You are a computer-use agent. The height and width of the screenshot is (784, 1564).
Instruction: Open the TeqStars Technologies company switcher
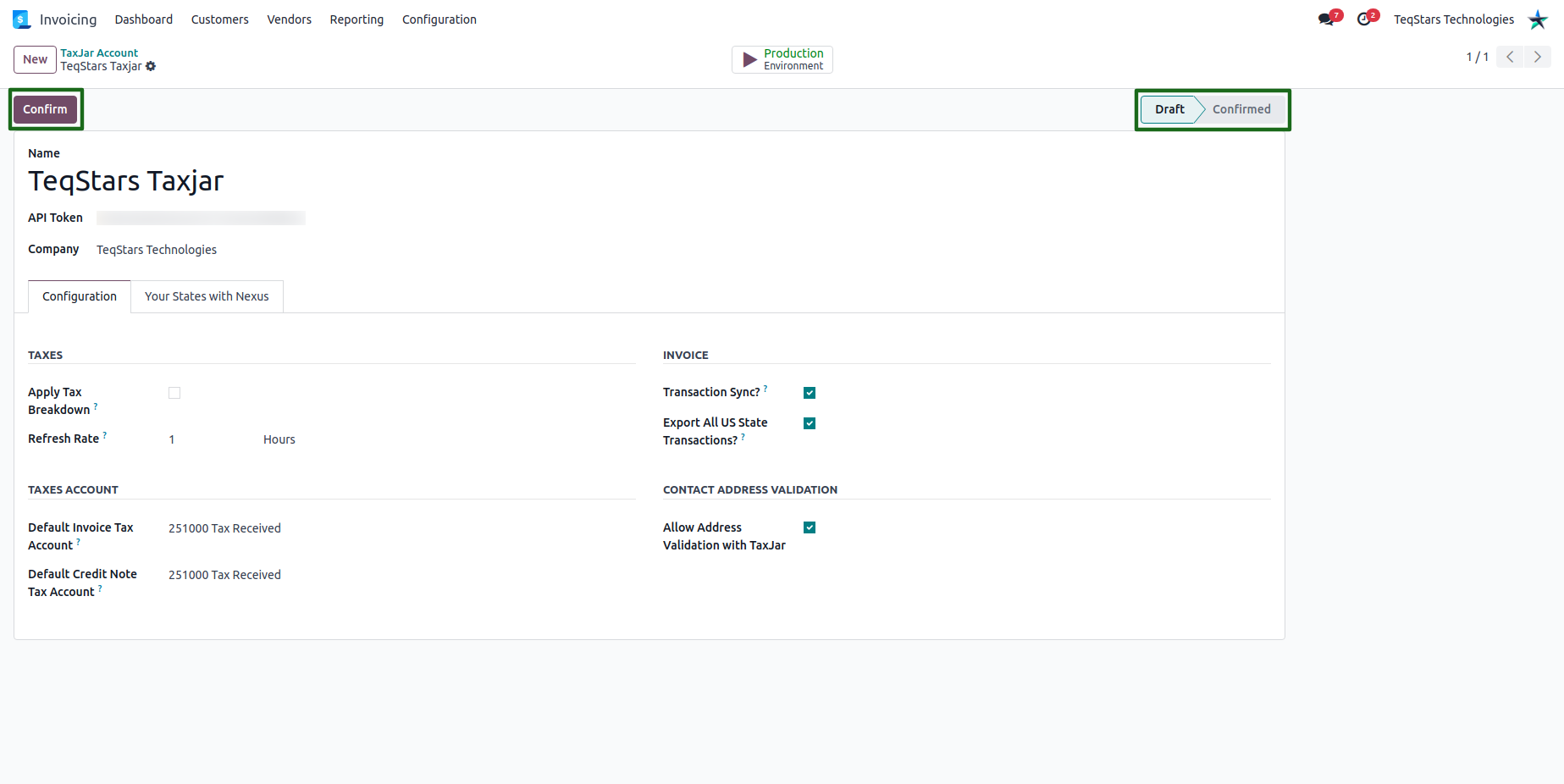point(1454,19)
